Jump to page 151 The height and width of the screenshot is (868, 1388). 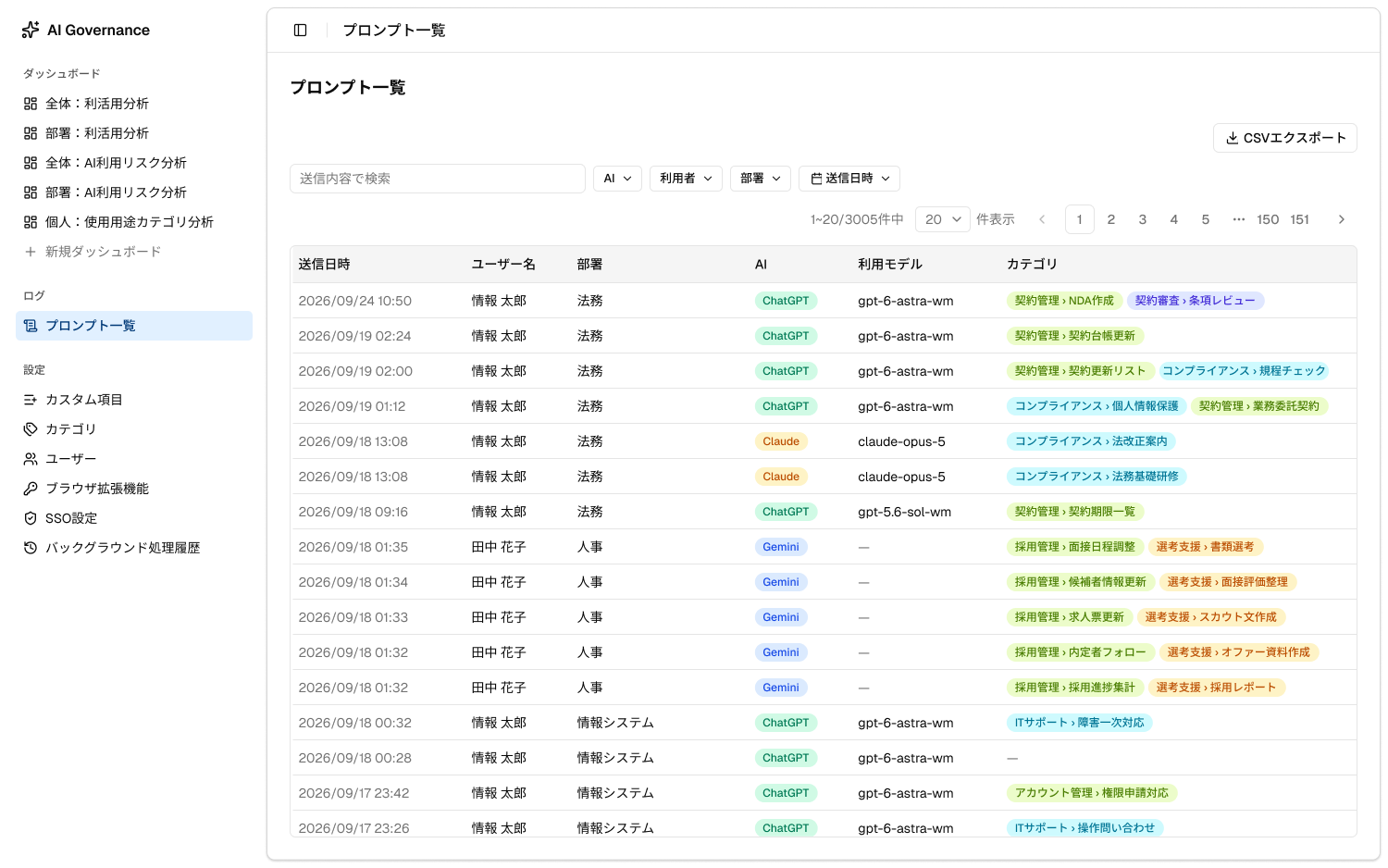(1300, 219)
